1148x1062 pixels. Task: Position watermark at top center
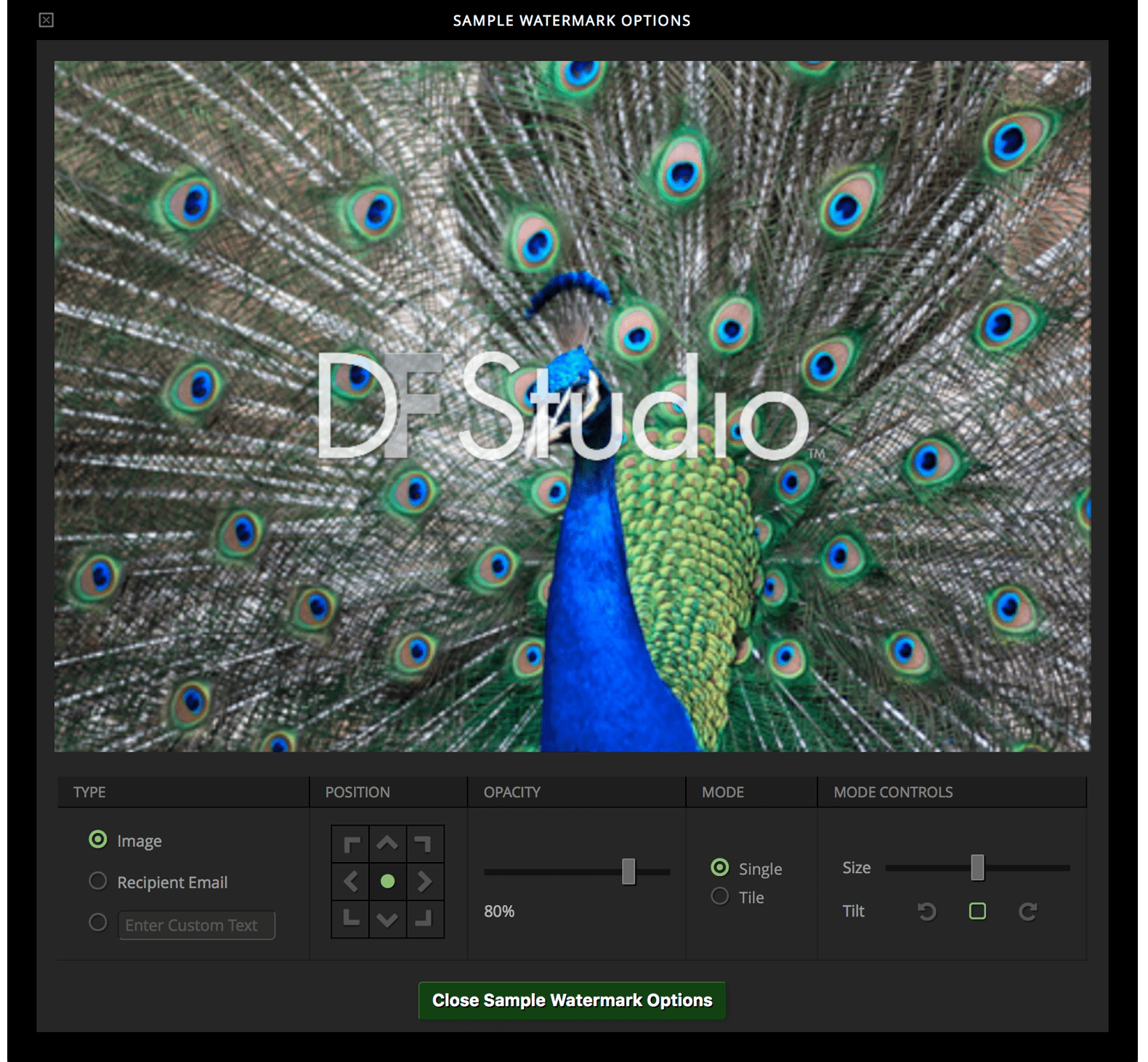[x=388, y=844]
